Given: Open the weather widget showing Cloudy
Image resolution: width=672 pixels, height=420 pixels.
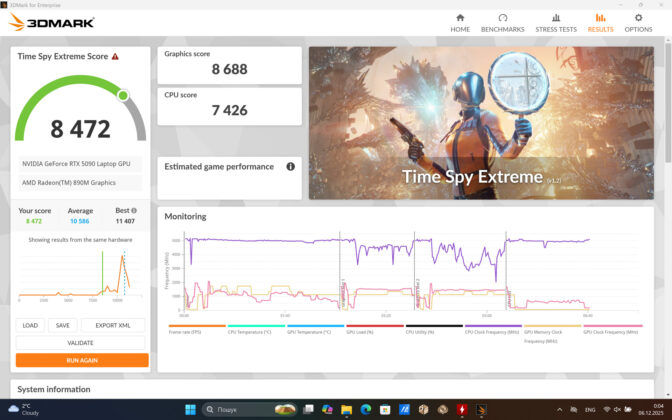Looking at the screenshot, I should coord(24,409).
